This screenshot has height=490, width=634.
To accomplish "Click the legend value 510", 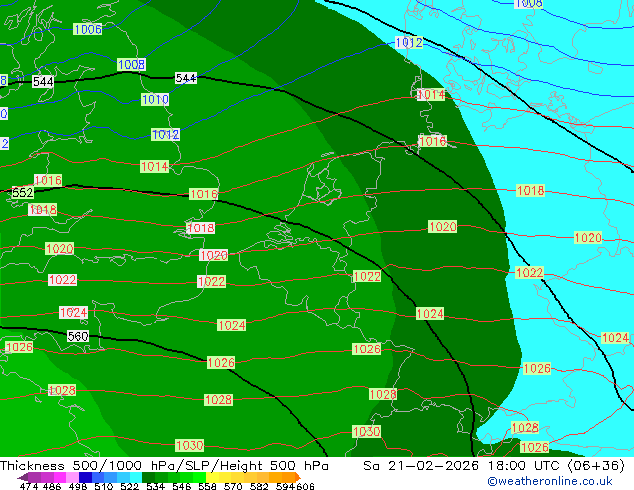I will click(104, 486).
